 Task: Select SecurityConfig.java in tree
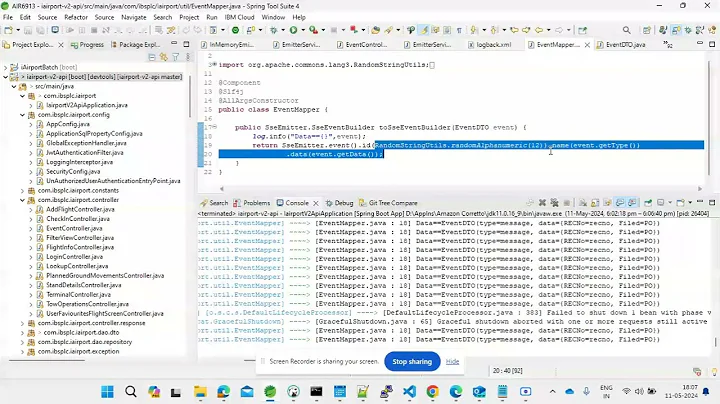point(73,171)
